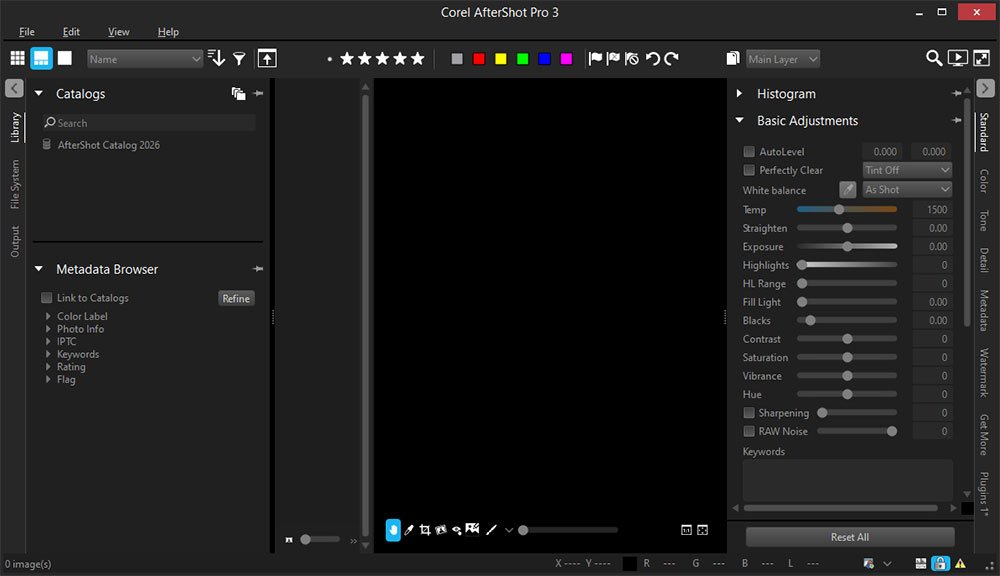Screen dimensions: 1000x576
Task: Open the View menu
Action: 119,32
